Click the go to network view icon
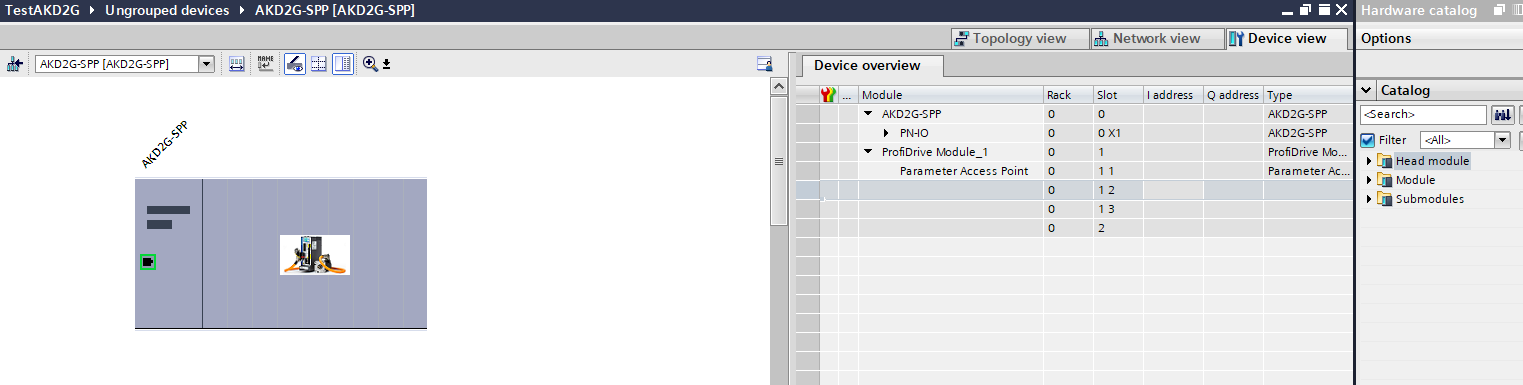Image resolution: width=1523 pixels, height=385 pixels. click(15, 64)
